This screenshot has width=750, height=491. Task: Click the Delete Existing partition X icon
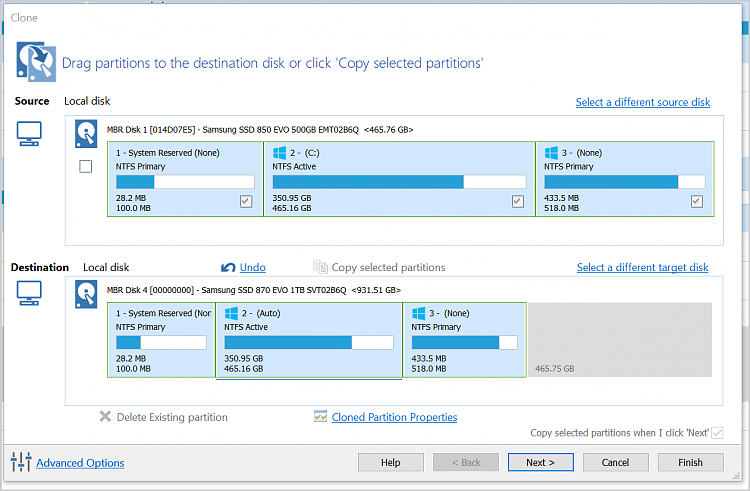tap(105, 416)
